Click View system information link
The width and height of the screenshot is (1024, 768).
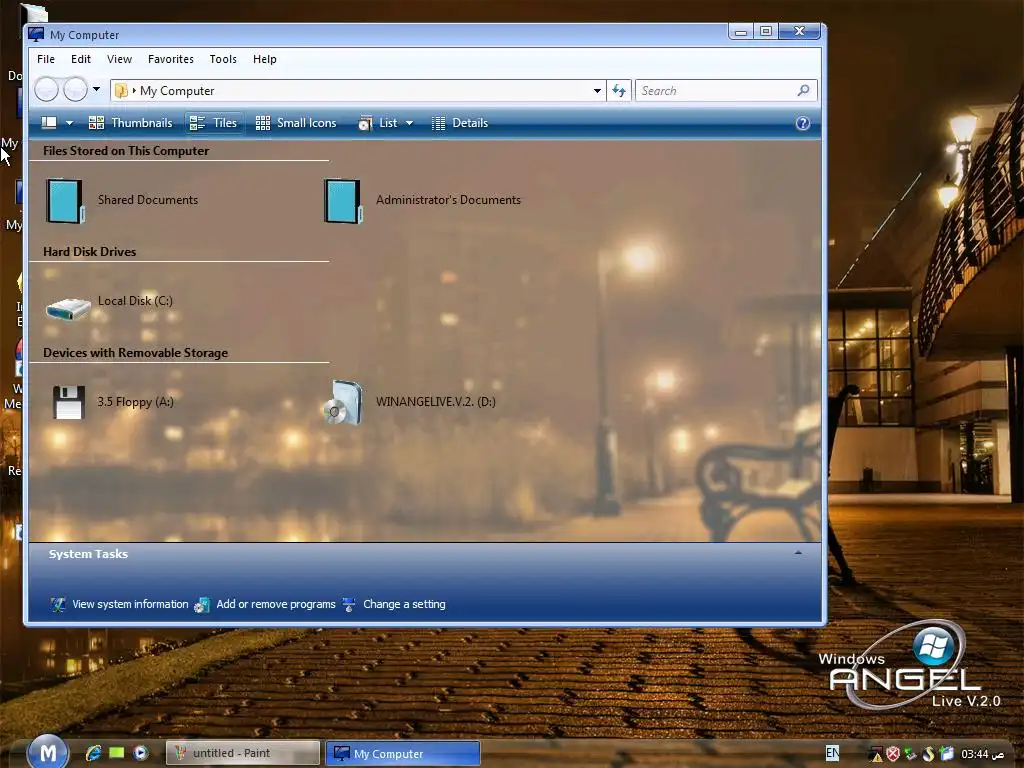130,605
